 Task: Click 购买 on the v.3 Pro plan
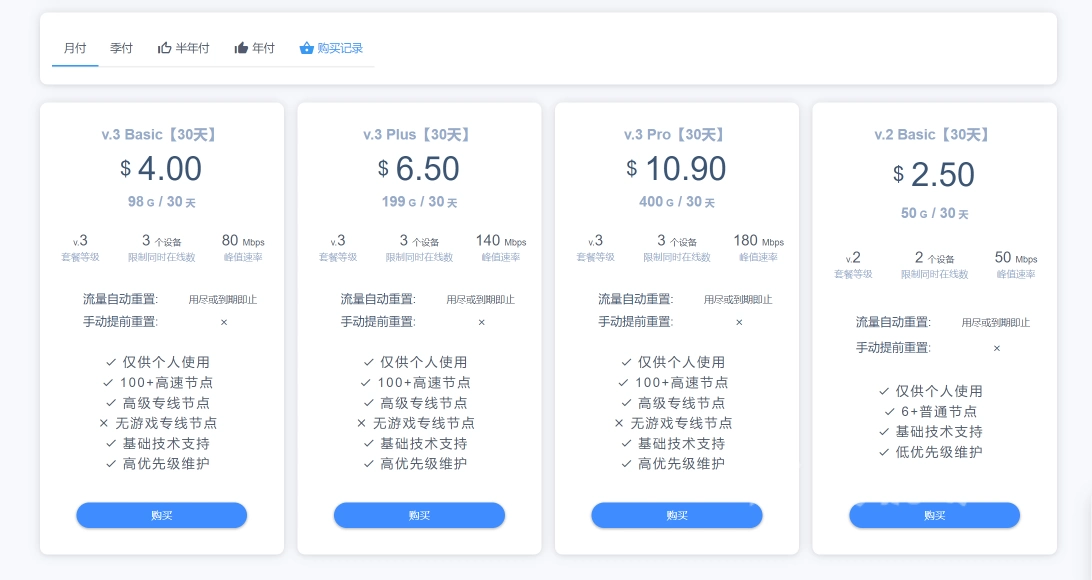676,515
